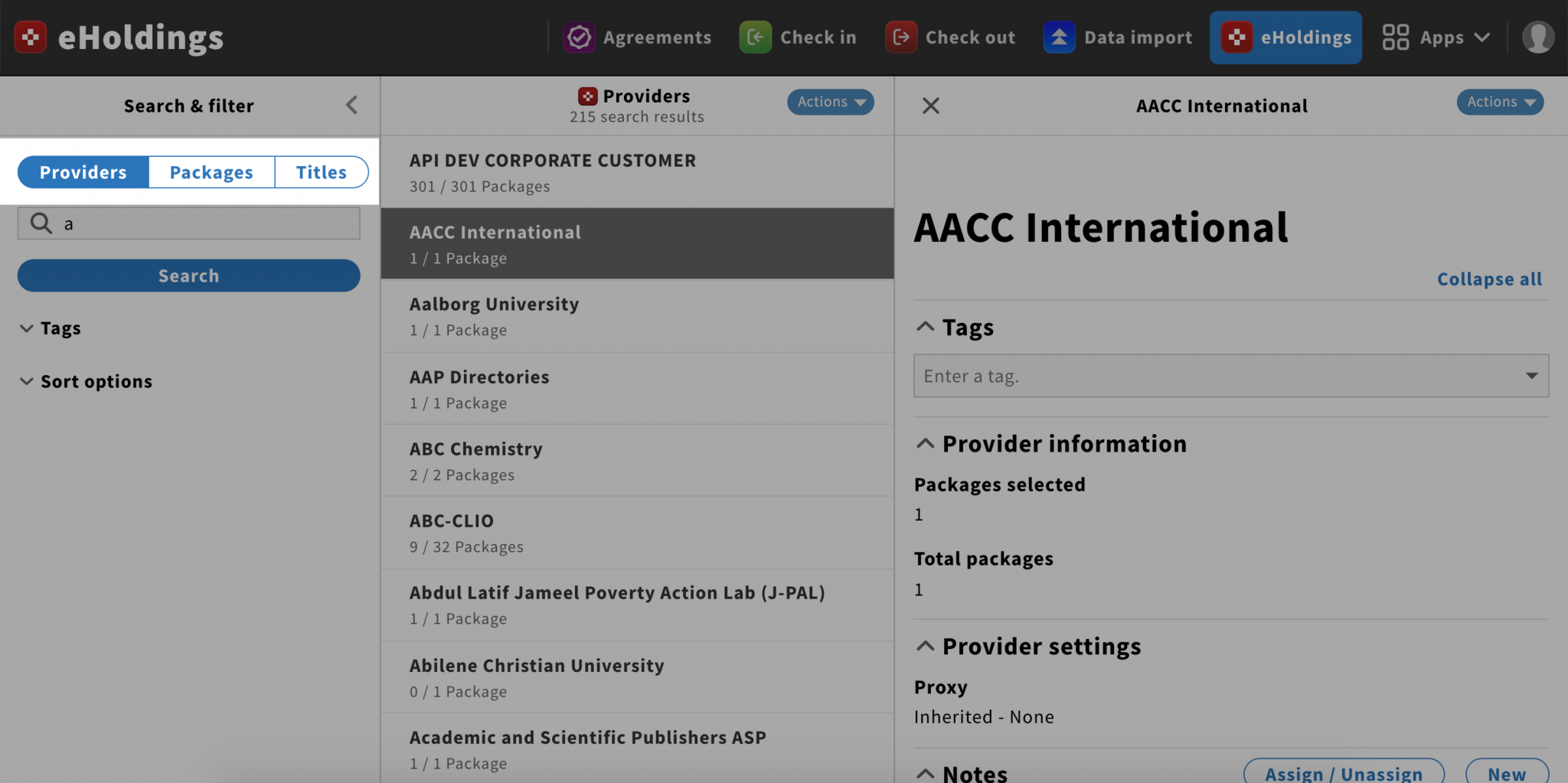
Task: Open the Check in app
Action: point(798,37)
